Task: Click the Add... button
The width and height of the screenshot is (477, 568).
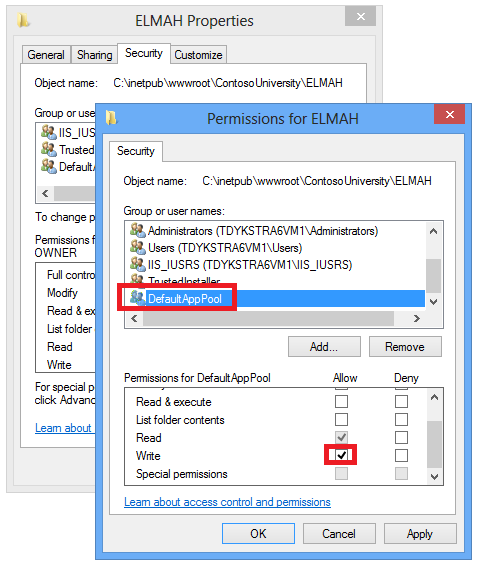Action: click(324, 347)
